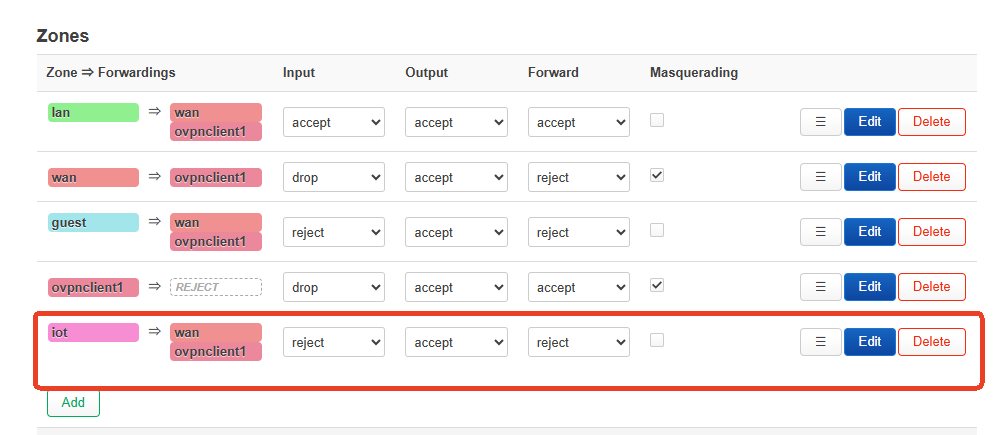Viewport: 999px width, 435px height.
Task: Click the pink iot zone color badge
Action: pyautogui.click(x=93, y=332)
